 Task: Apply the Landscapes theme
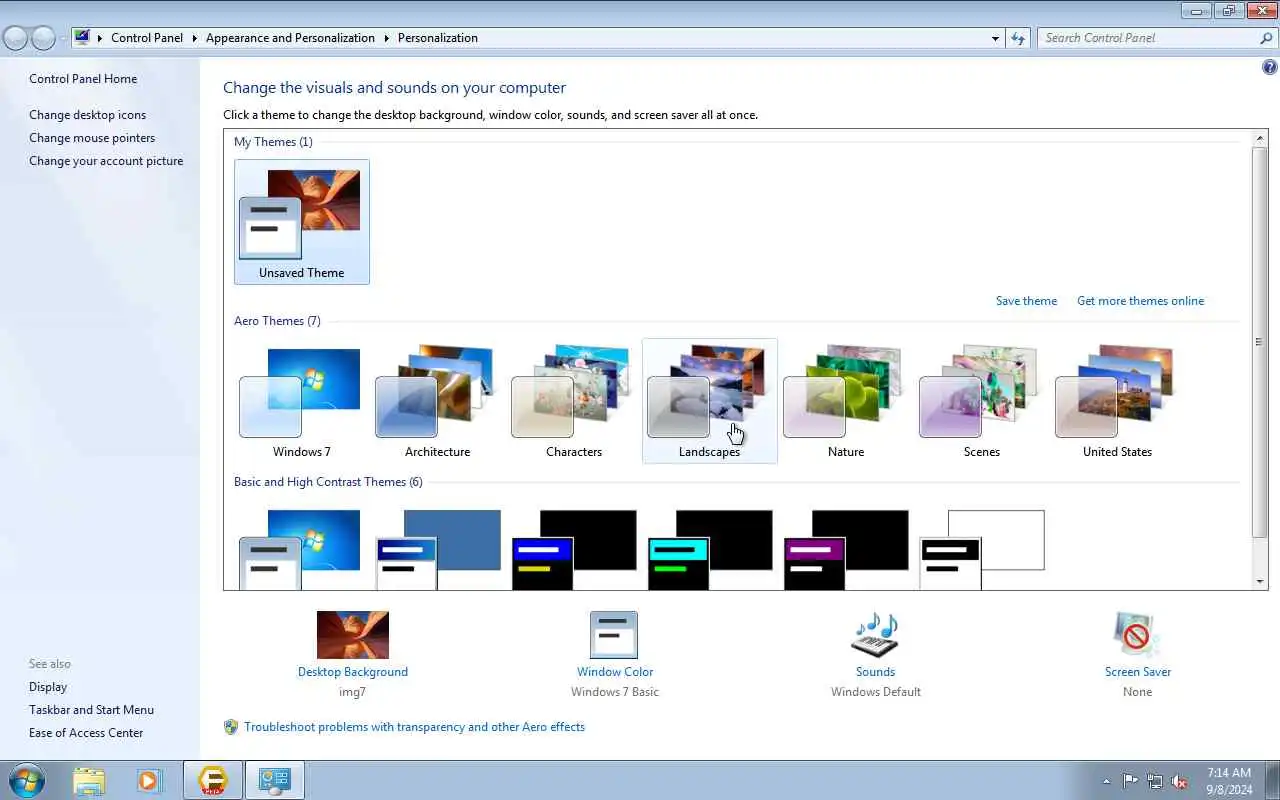tap(709, 401)
